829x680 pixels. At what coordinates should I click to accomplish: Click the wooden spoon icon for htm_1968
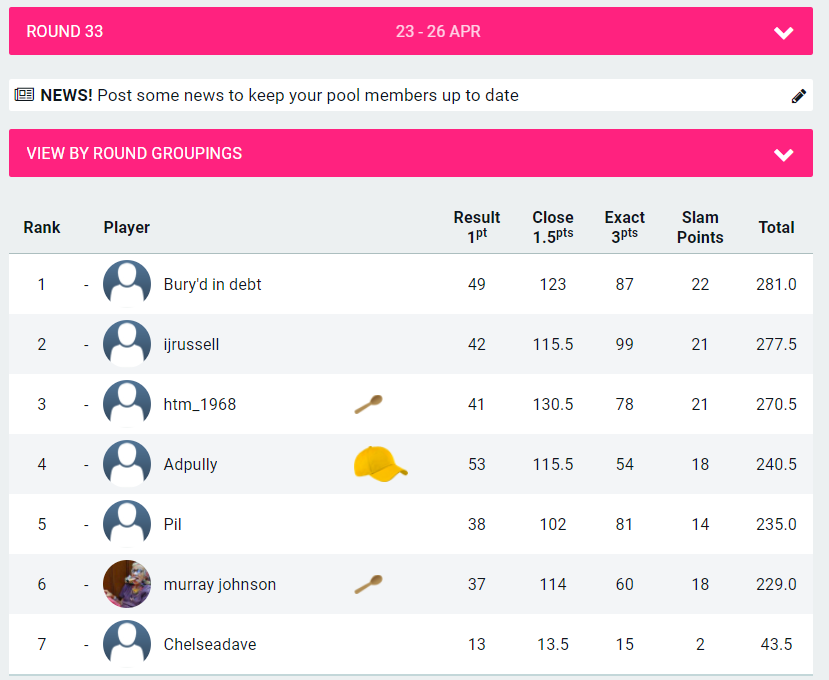[369, 404]
